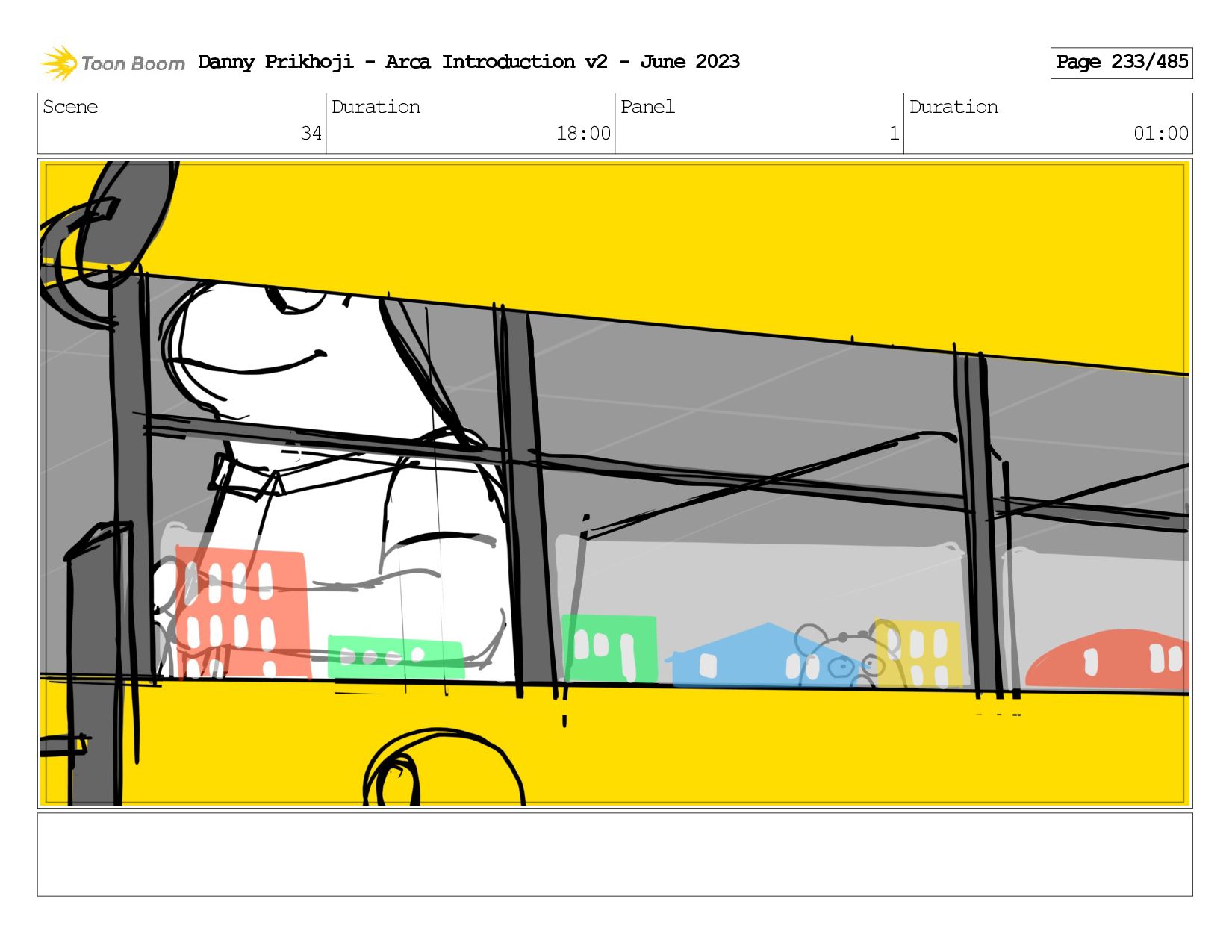Click the 'Page 233/485' box

coord(1121,63)
